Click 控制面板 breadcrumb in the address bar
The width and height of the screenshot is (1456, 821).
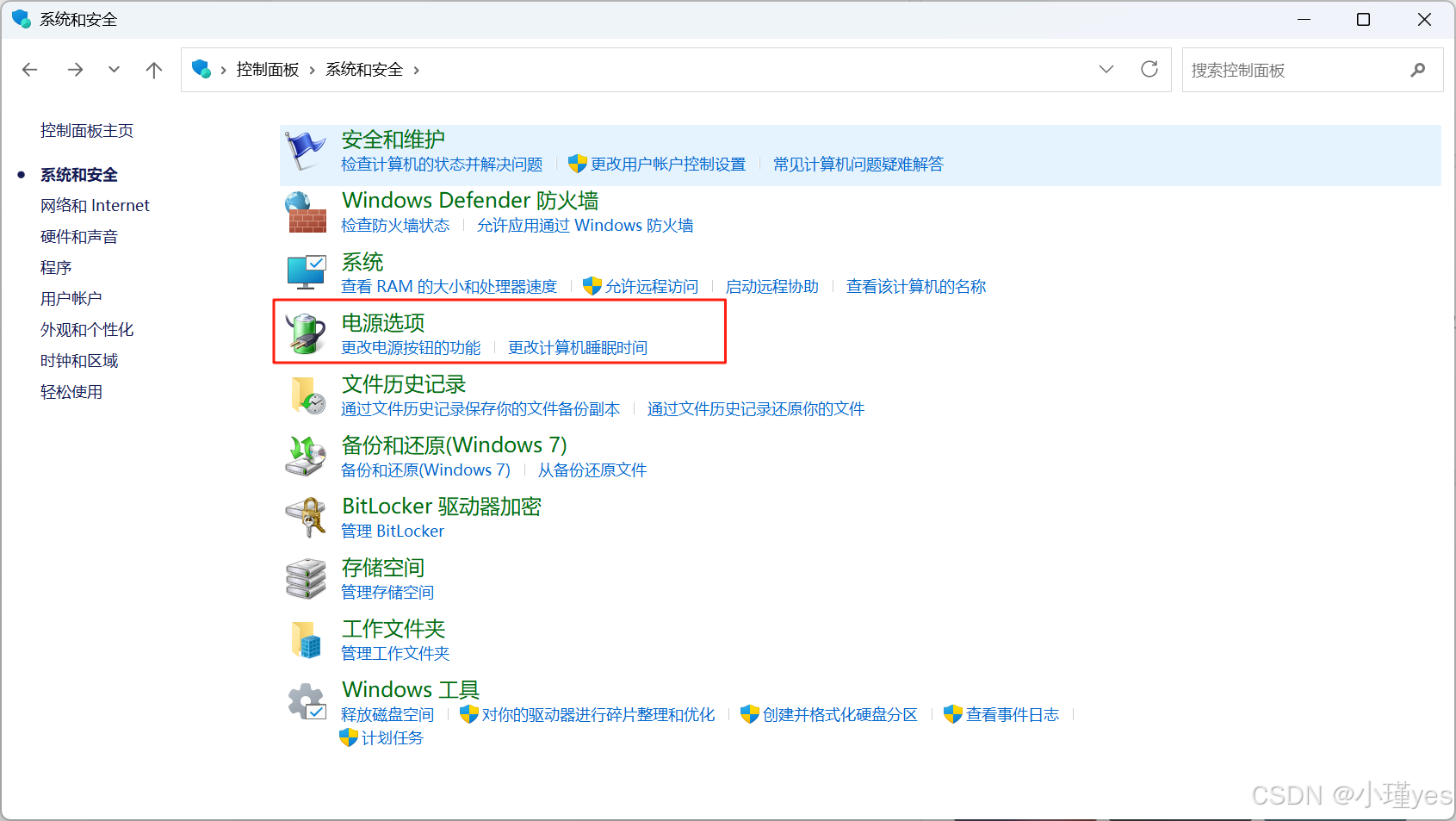tap(268, 70)
